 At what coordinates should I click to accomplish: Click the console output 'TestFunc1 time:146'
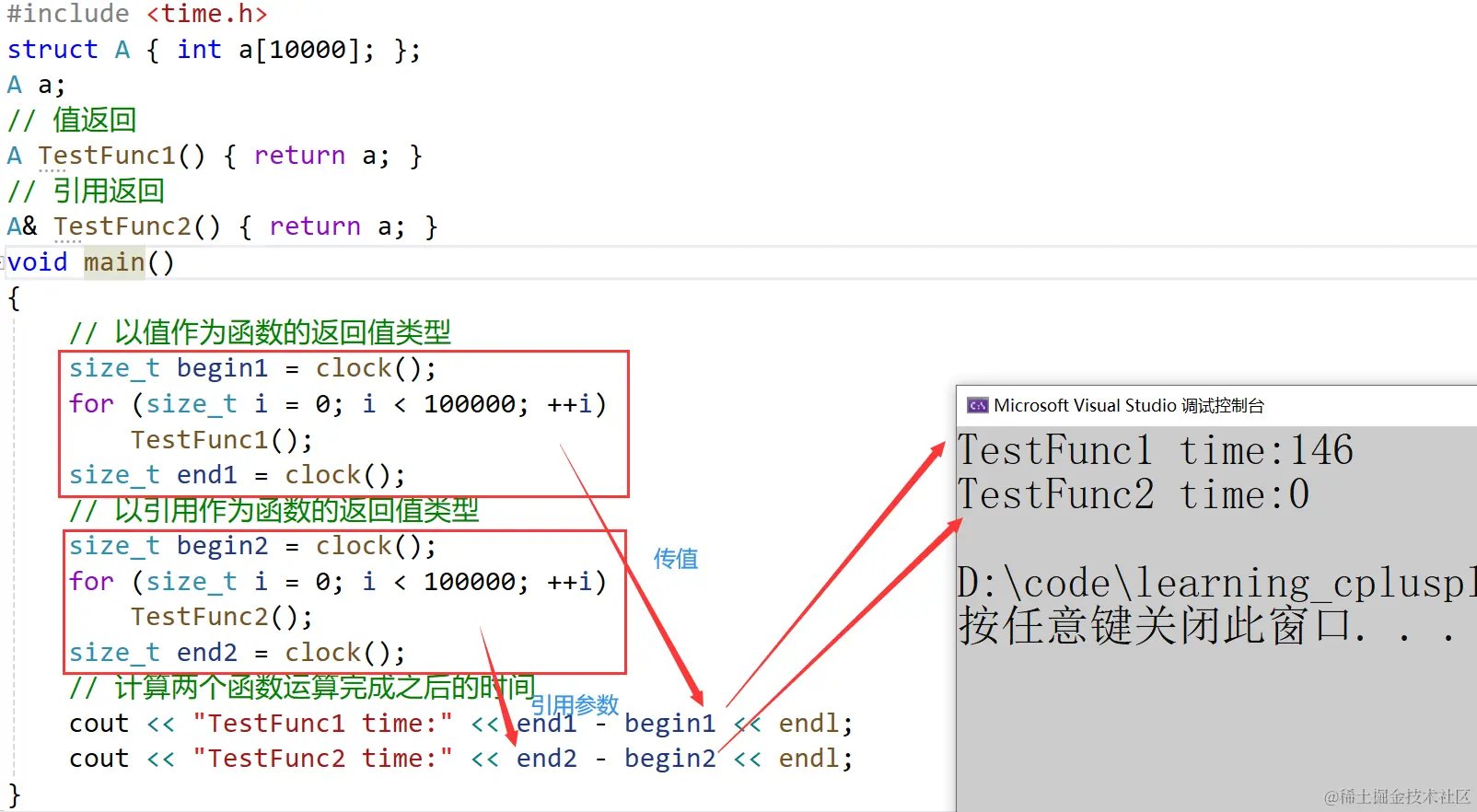click(1156, 451)
